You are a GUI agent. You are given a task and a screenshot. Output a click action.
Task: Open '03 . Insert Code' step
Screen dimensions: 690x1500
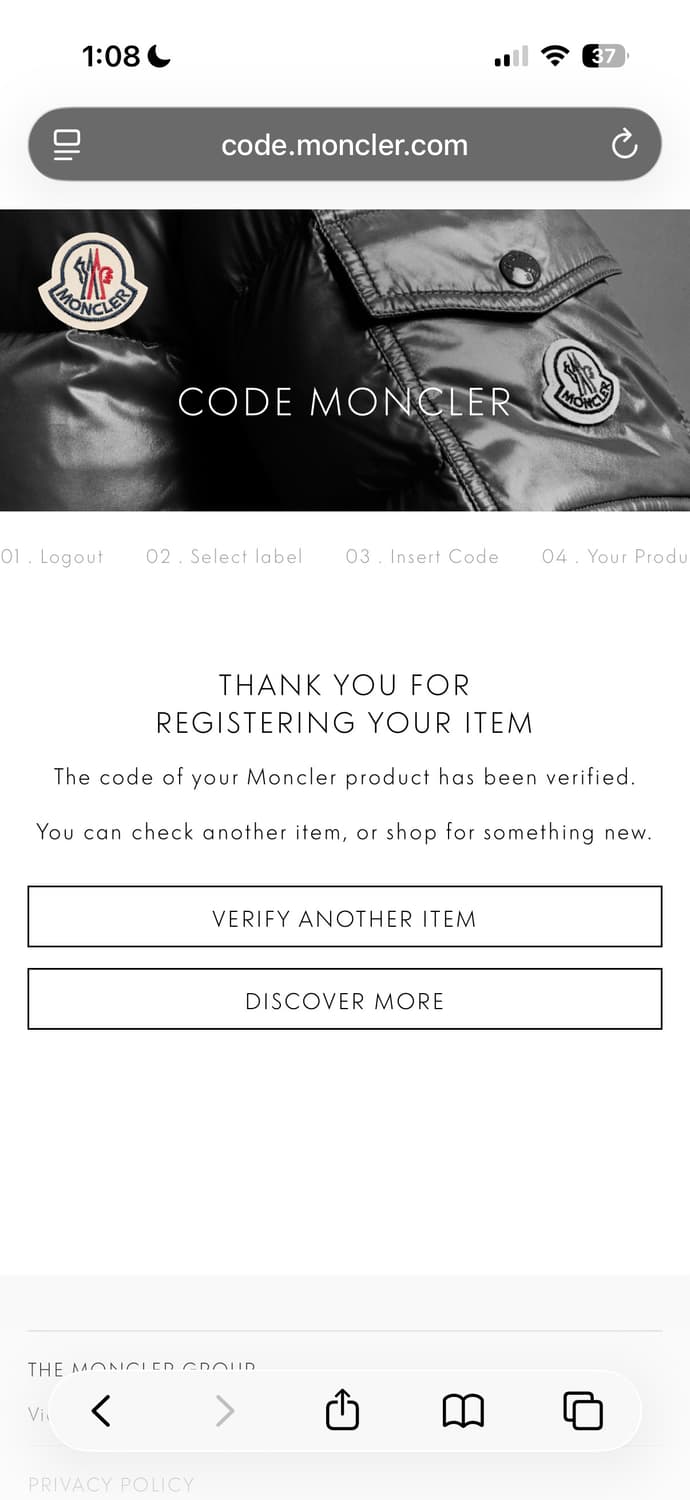[x=422, y=557]
